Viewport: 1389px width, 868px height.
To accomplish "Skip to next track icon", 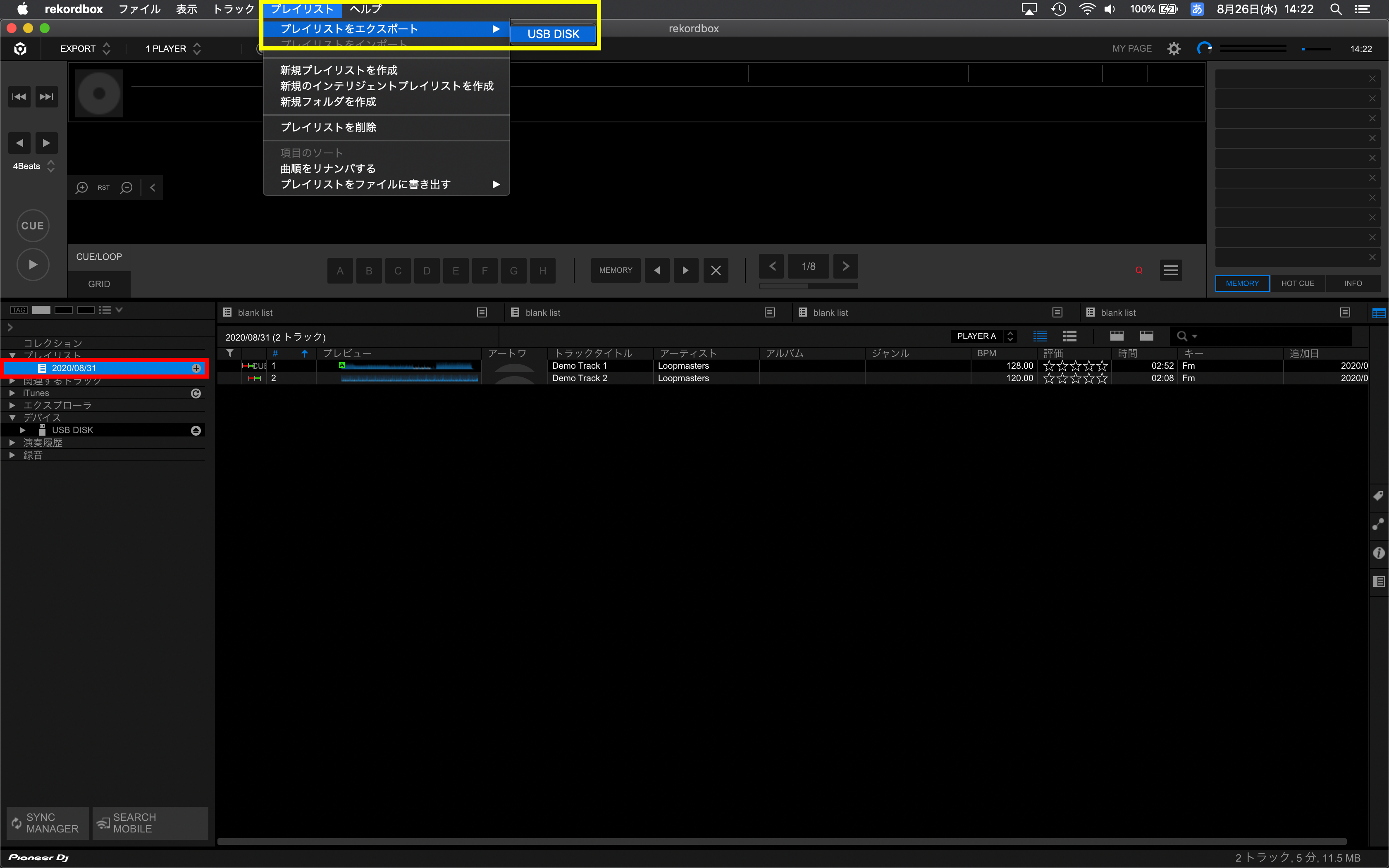I will pos(46,96).
